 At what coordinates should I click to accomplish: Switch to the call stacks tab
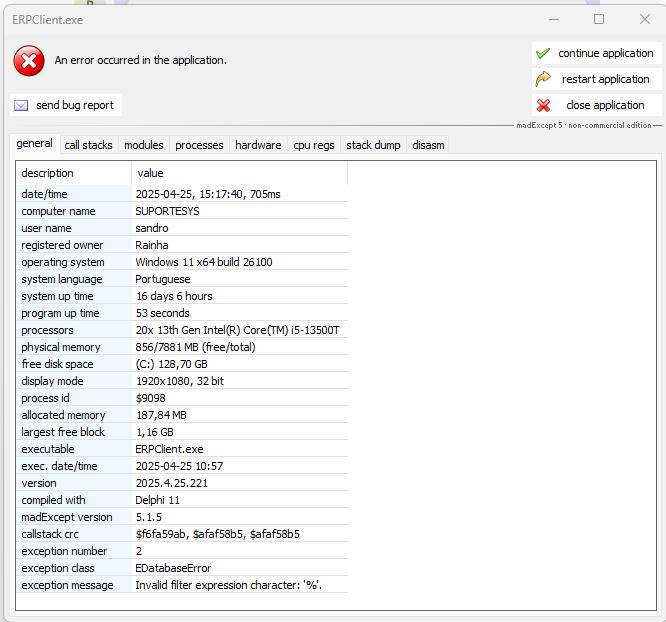88,145
